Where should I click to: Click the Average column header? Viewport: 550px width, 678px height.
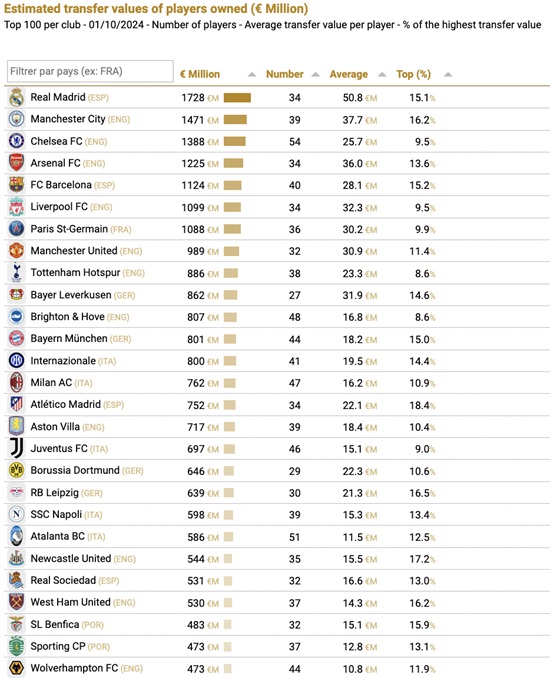click(x=349, y=74)
